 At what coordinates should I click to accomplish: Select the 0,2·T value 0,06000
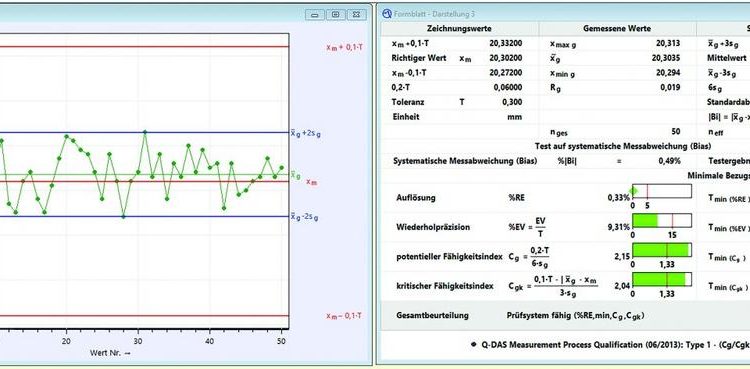pos(508,88)
